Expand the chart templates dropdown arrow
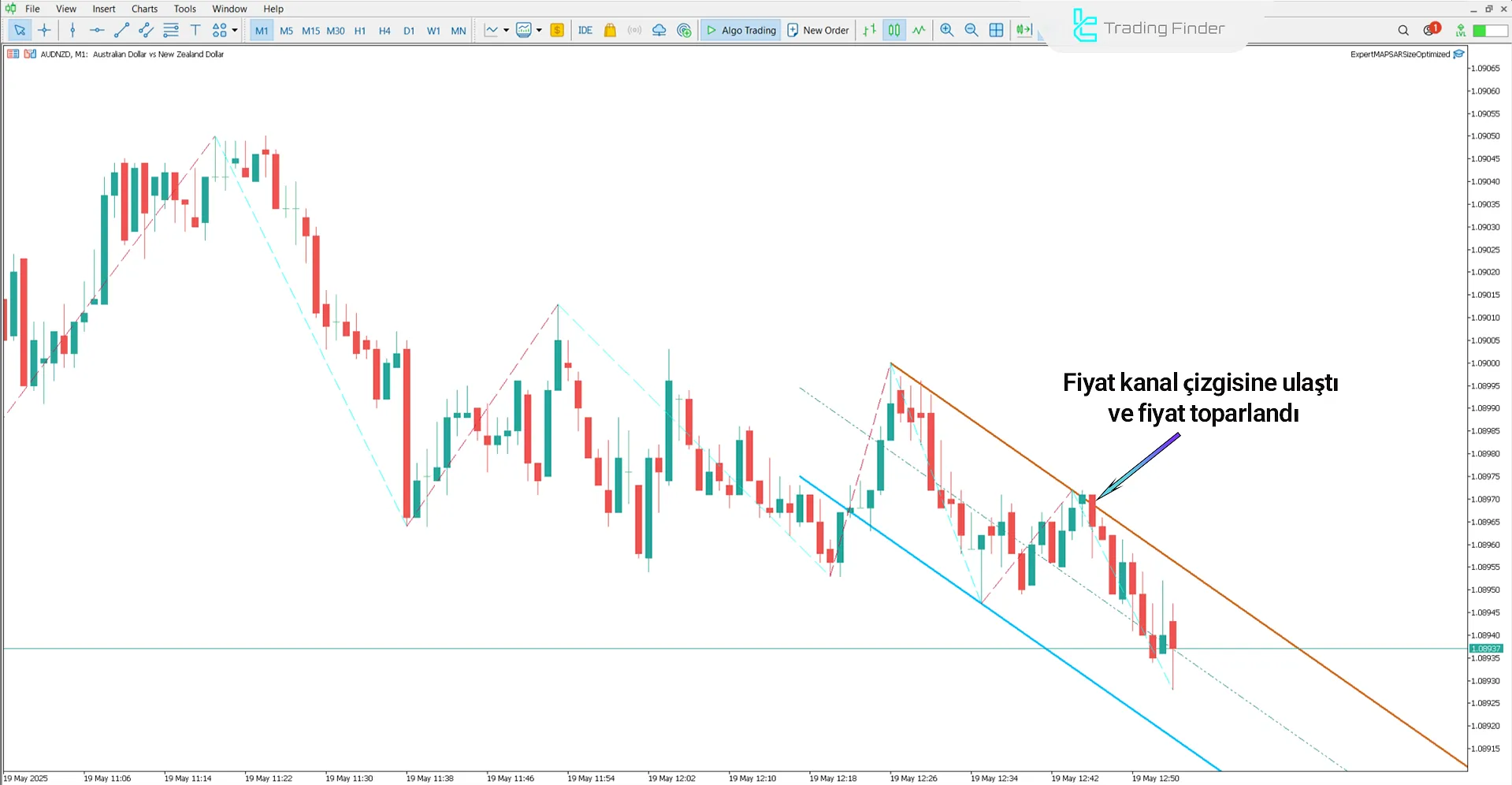This screenshot has height=785, width=1512. pos(539,30)
